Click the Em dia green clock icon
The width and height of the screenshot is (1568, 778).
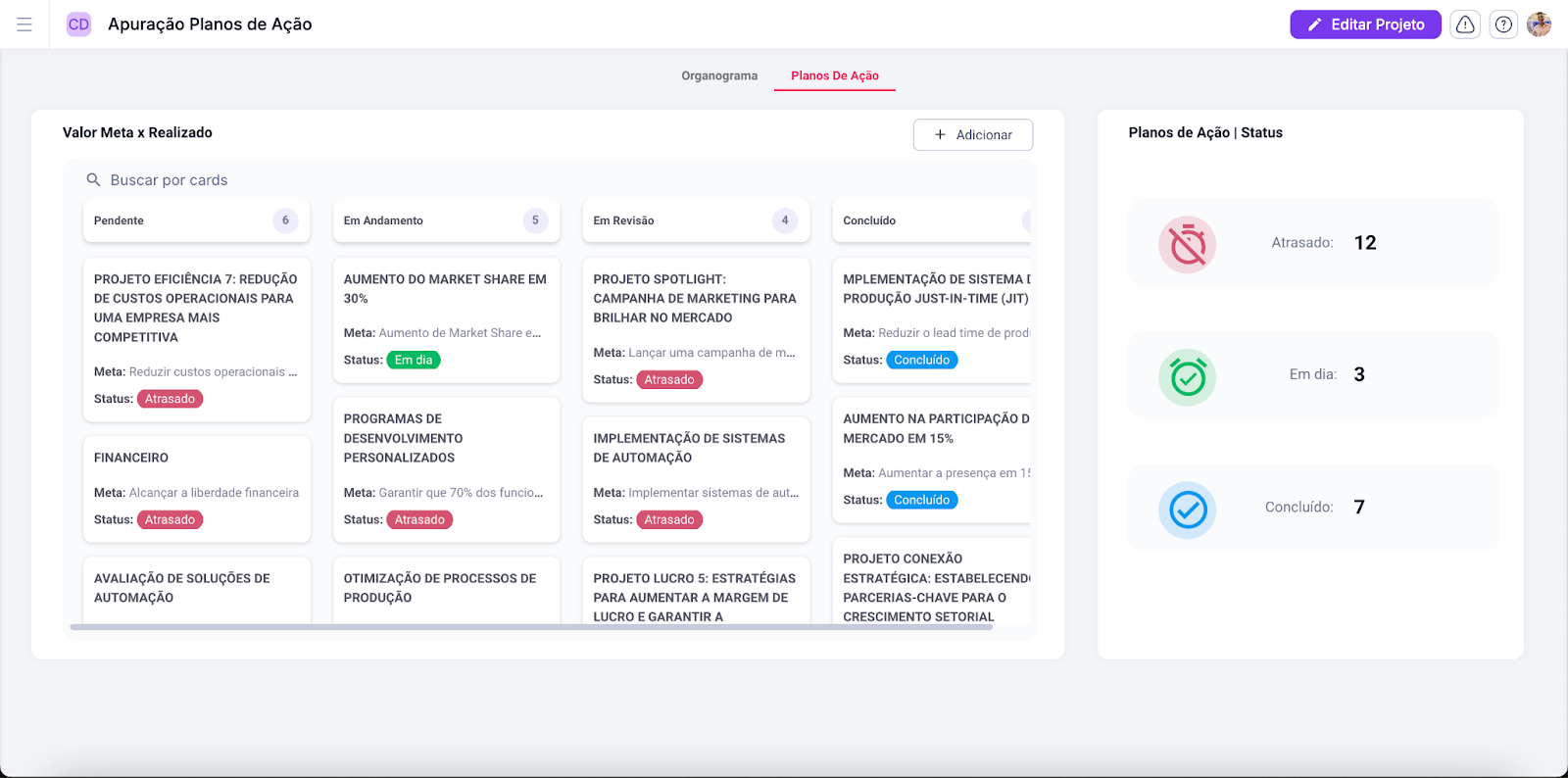(1188, 377)
